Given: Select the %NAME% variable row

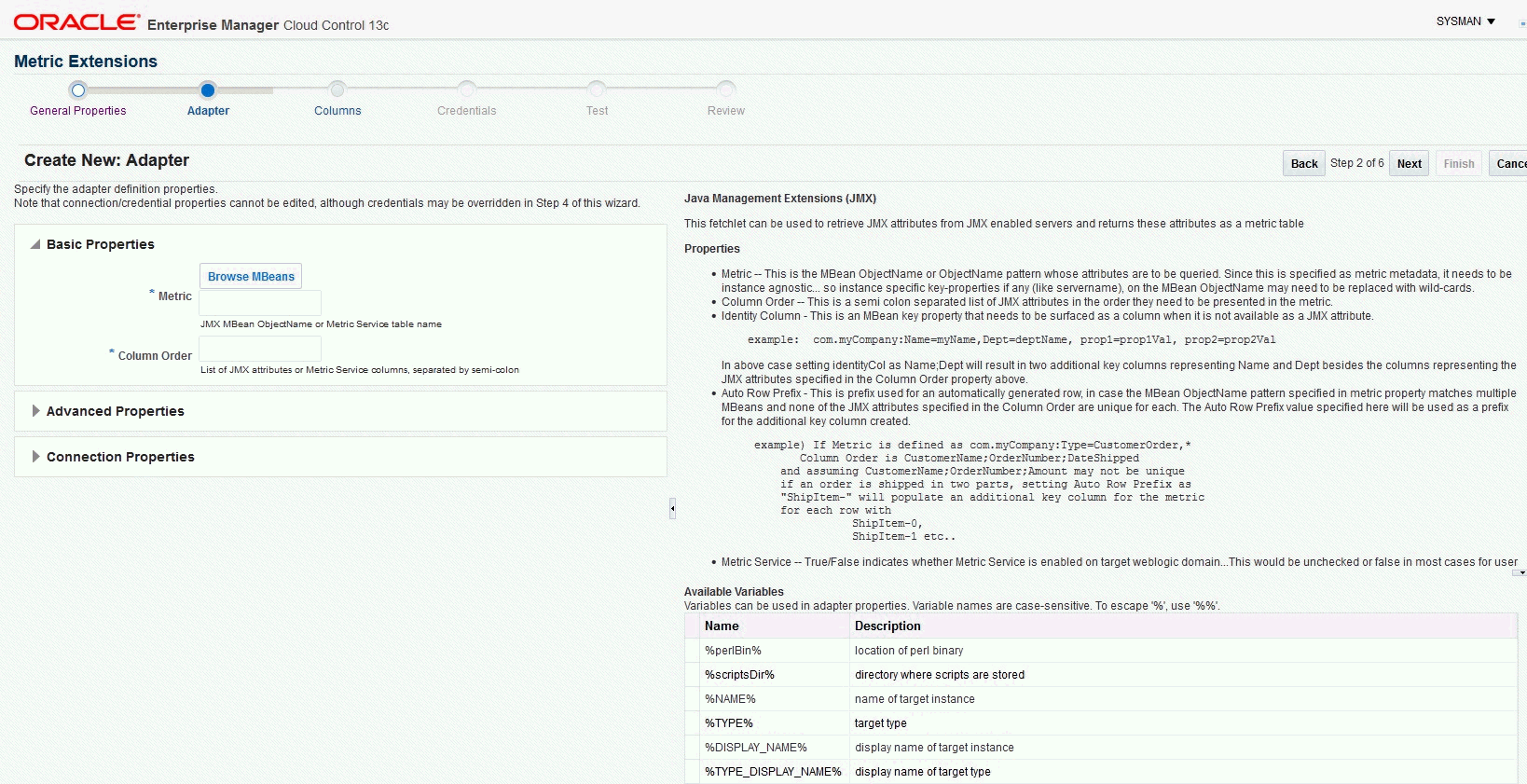Looking at the screenshot, I should click(1101, 699).
